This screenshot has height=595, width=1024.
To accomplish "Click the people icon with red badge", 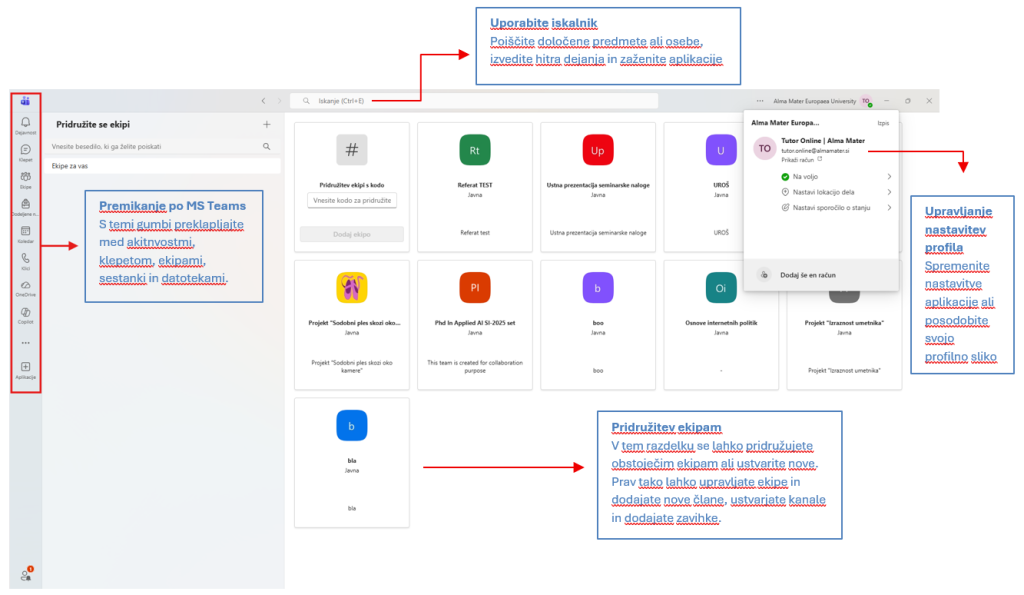I will (x=26, y=574).
